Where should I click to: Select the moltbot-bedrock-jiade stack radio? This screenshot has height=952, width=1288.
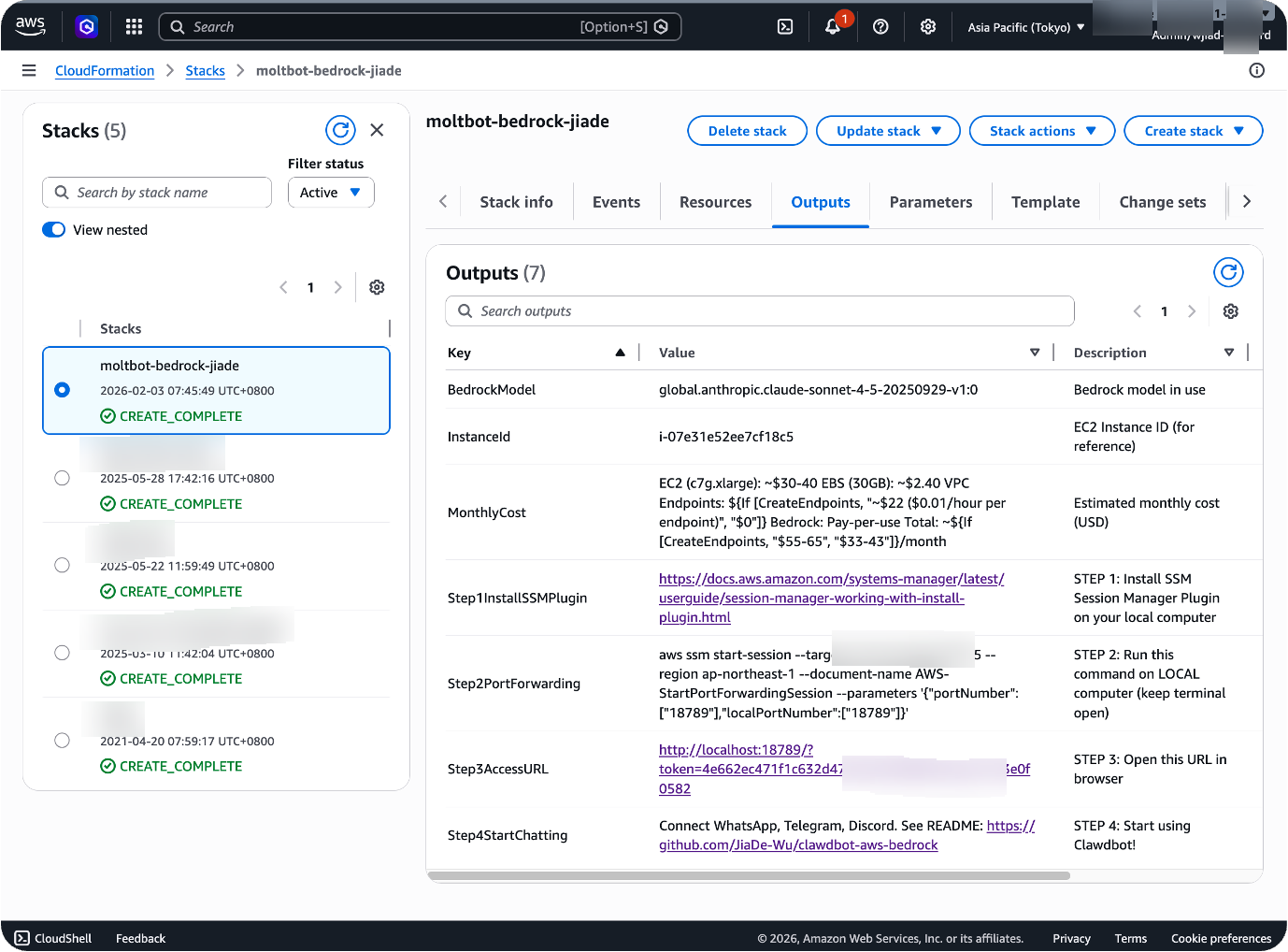tap(62, 390)
